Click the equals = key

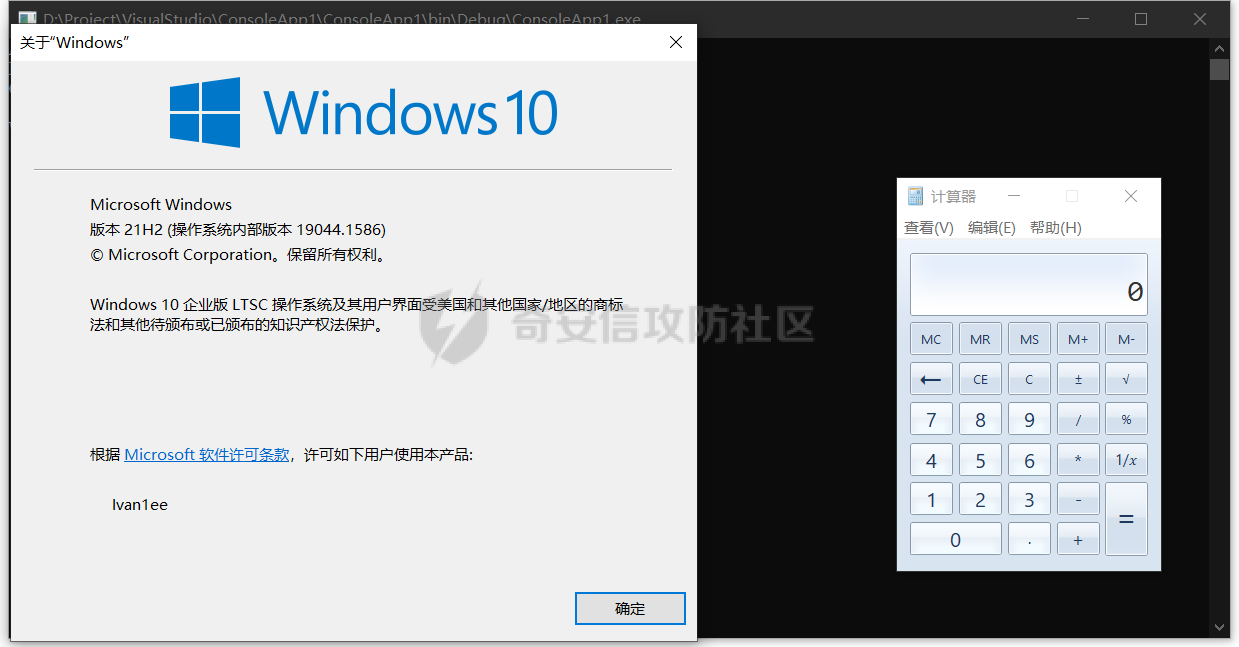point(1126,519)
